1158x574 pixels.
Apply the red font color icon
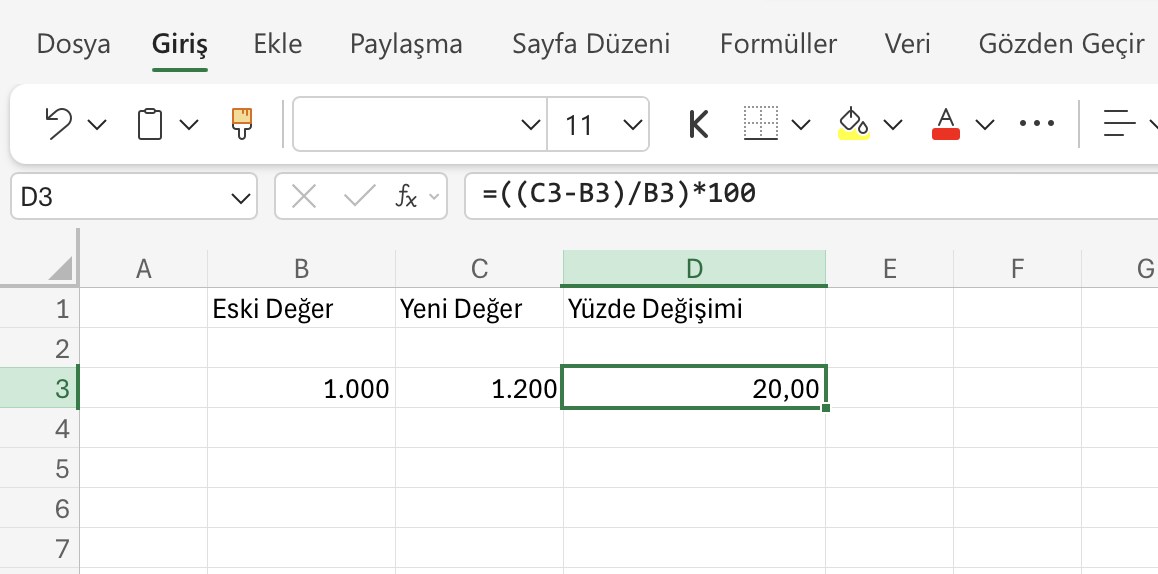click(x=946, y=123)
